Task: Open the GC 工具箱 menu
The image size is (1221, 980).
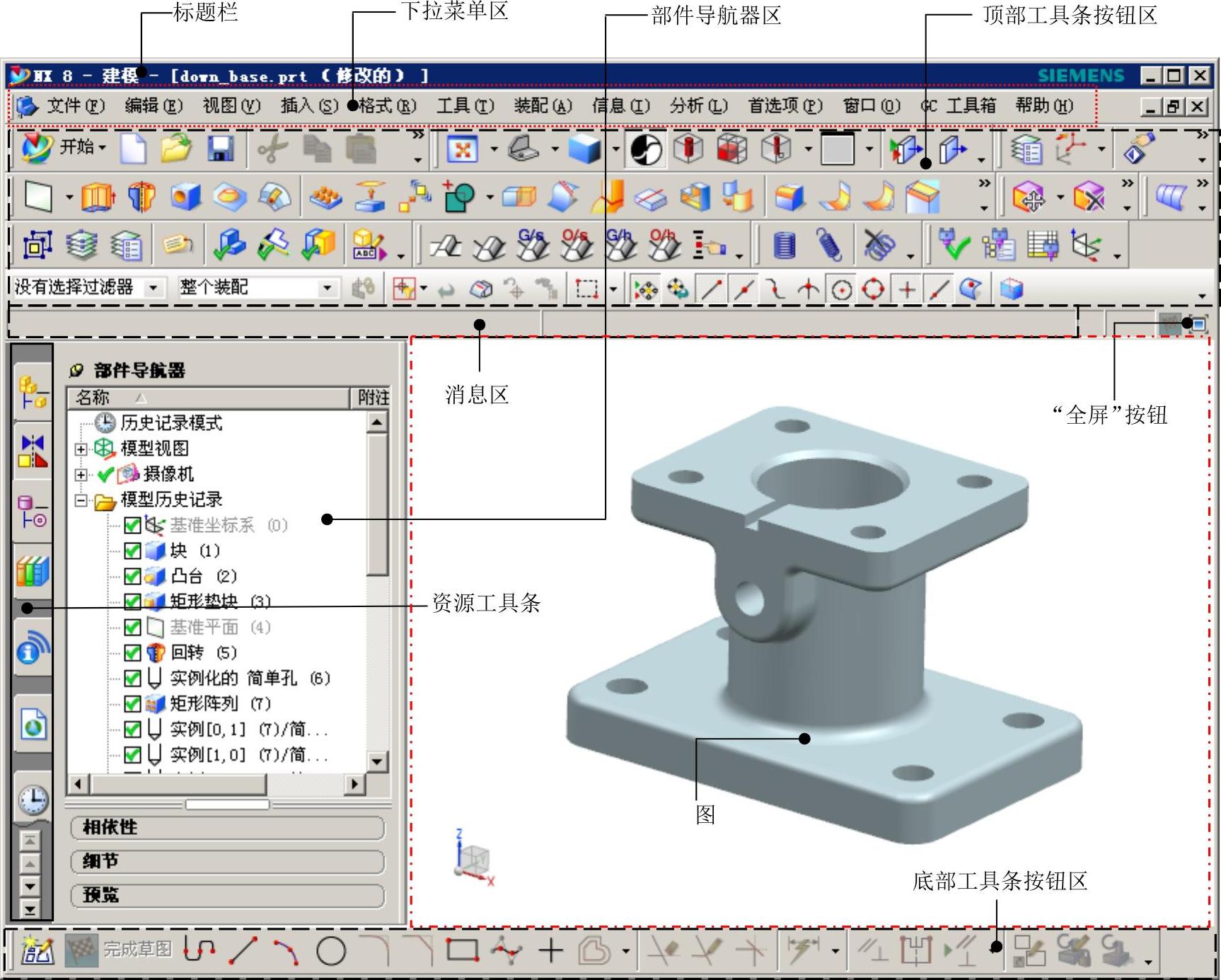Action: (958, 105)
